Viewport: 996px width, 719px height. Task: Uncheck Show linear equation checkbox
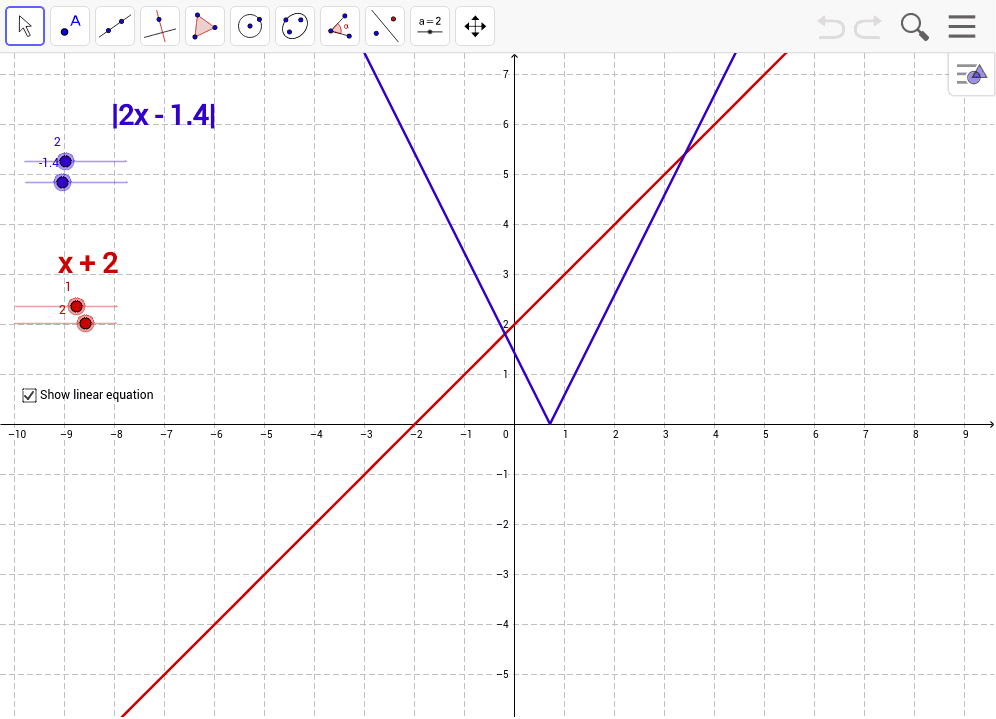click(29, 395)
